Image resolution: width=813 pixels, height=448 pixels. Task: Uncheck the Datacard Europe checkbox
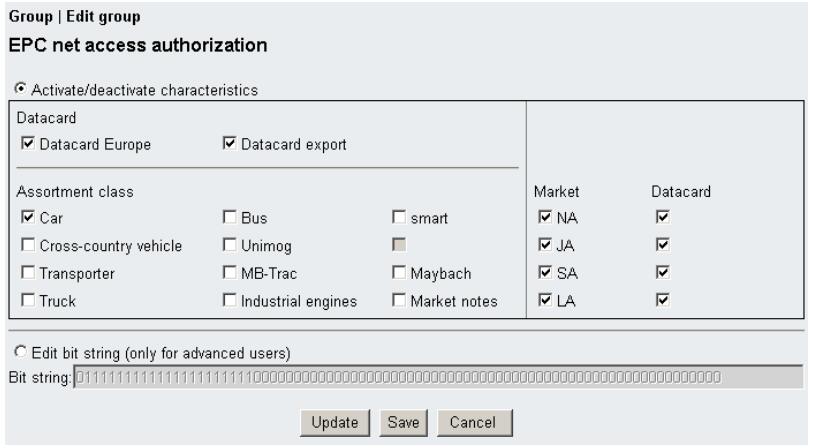click(x=26, y=145)
